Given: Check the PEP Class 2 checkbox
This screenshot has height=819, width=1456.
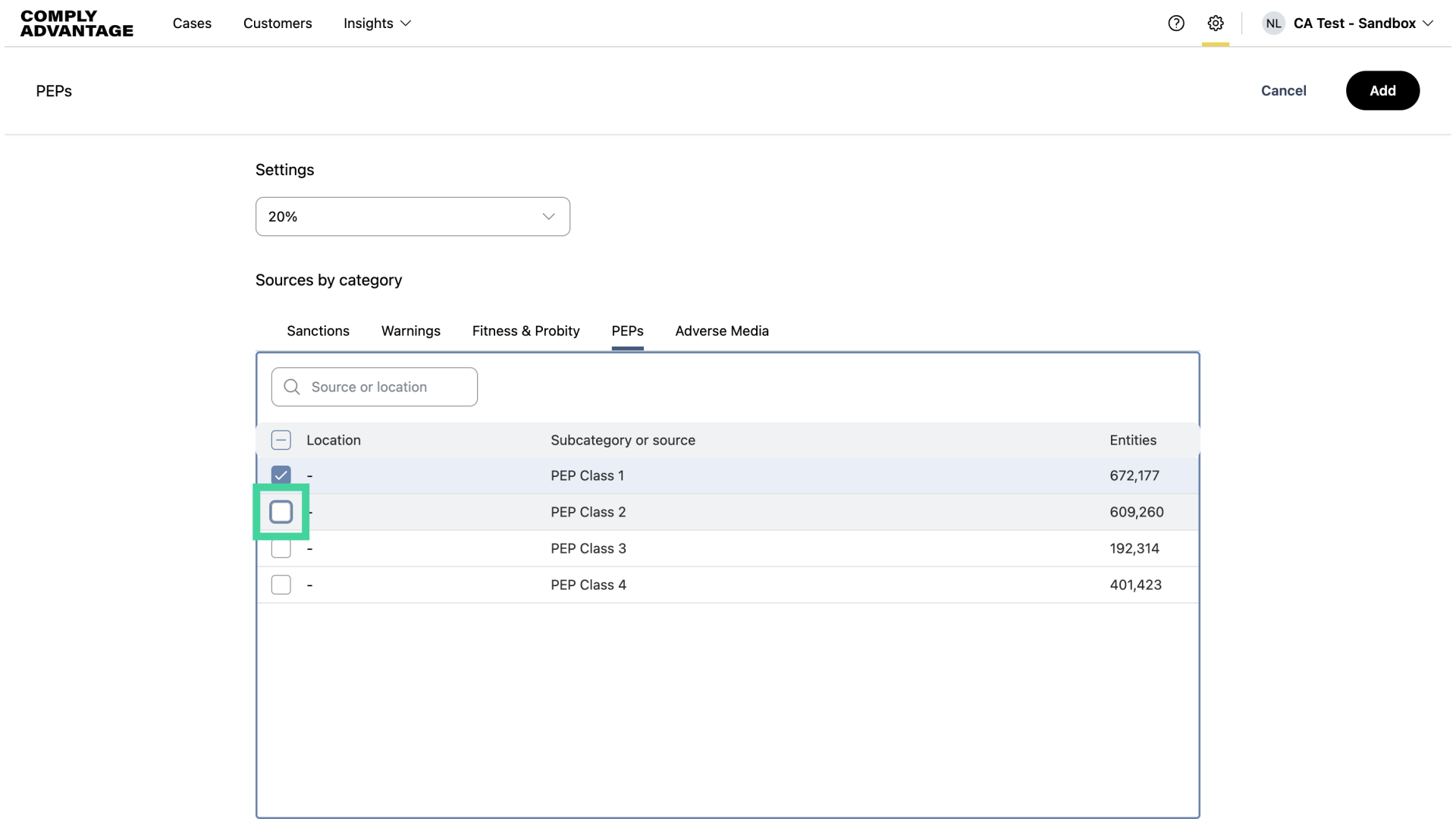Looking at the screenshot, I should pyautogui.click(x=281, y=512).
